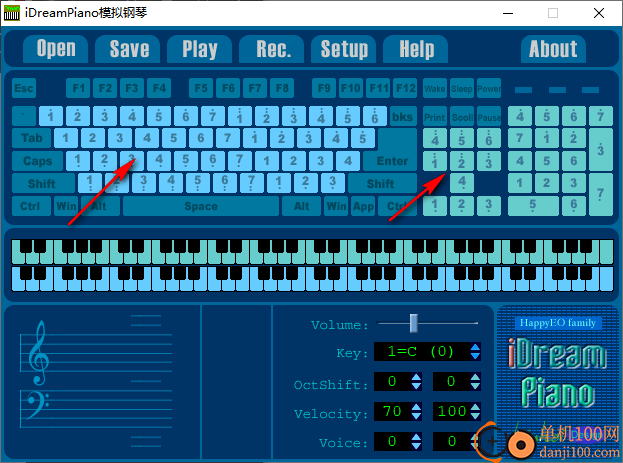Click the treble clef on the staff
Image resolution: width=623 pixels, height=463 pixels.
(x=39, y=353)
